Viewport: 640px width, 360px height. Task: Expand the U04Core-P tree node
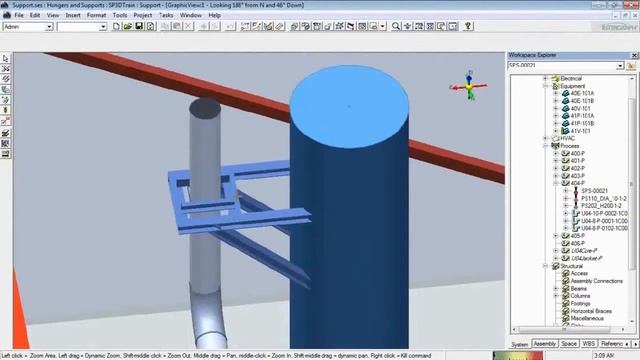(x=556, y=251)
